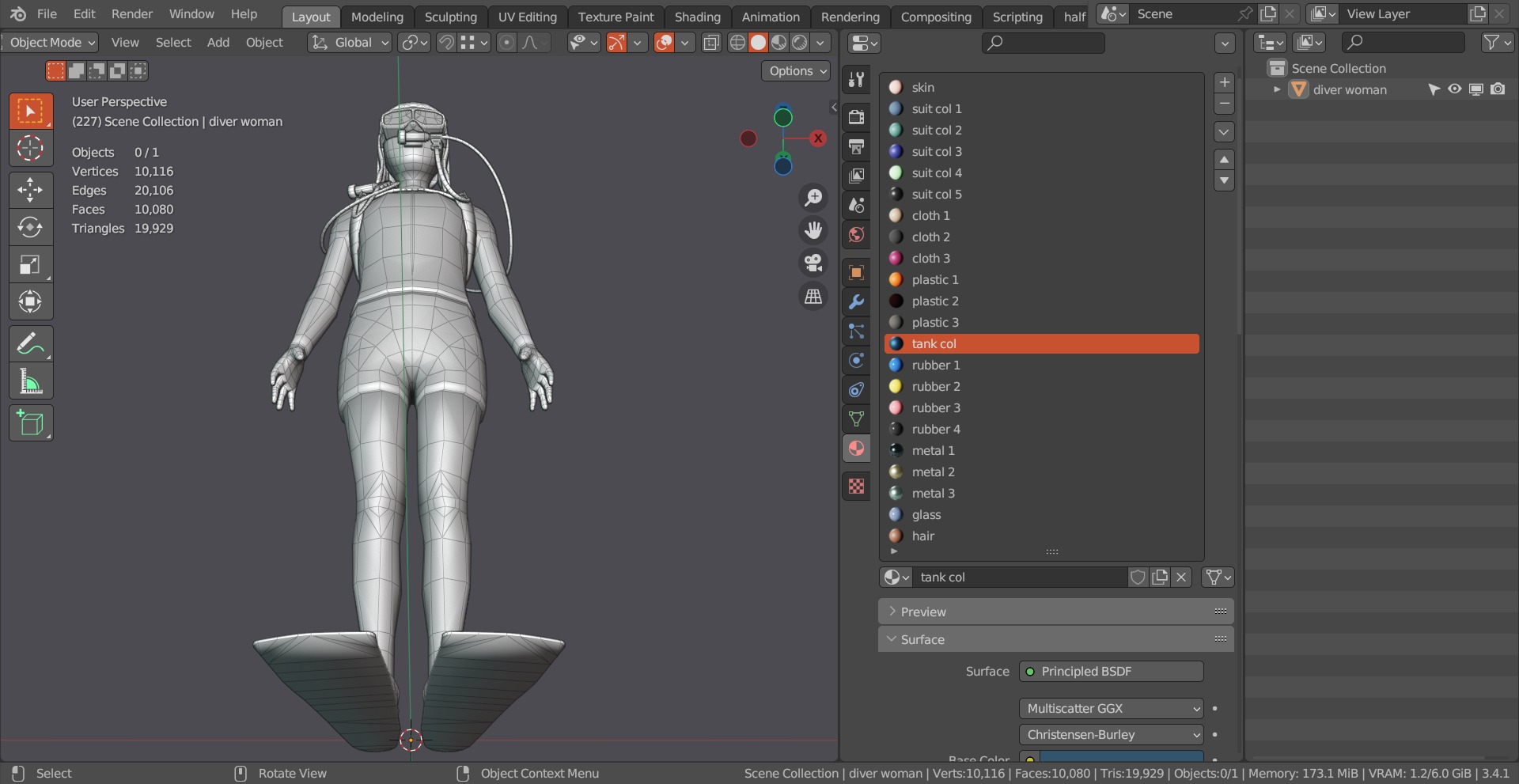This screenshot has height=784, width=1519.
Task: Open the viewport Options dropdown
Action: [796, 71]
